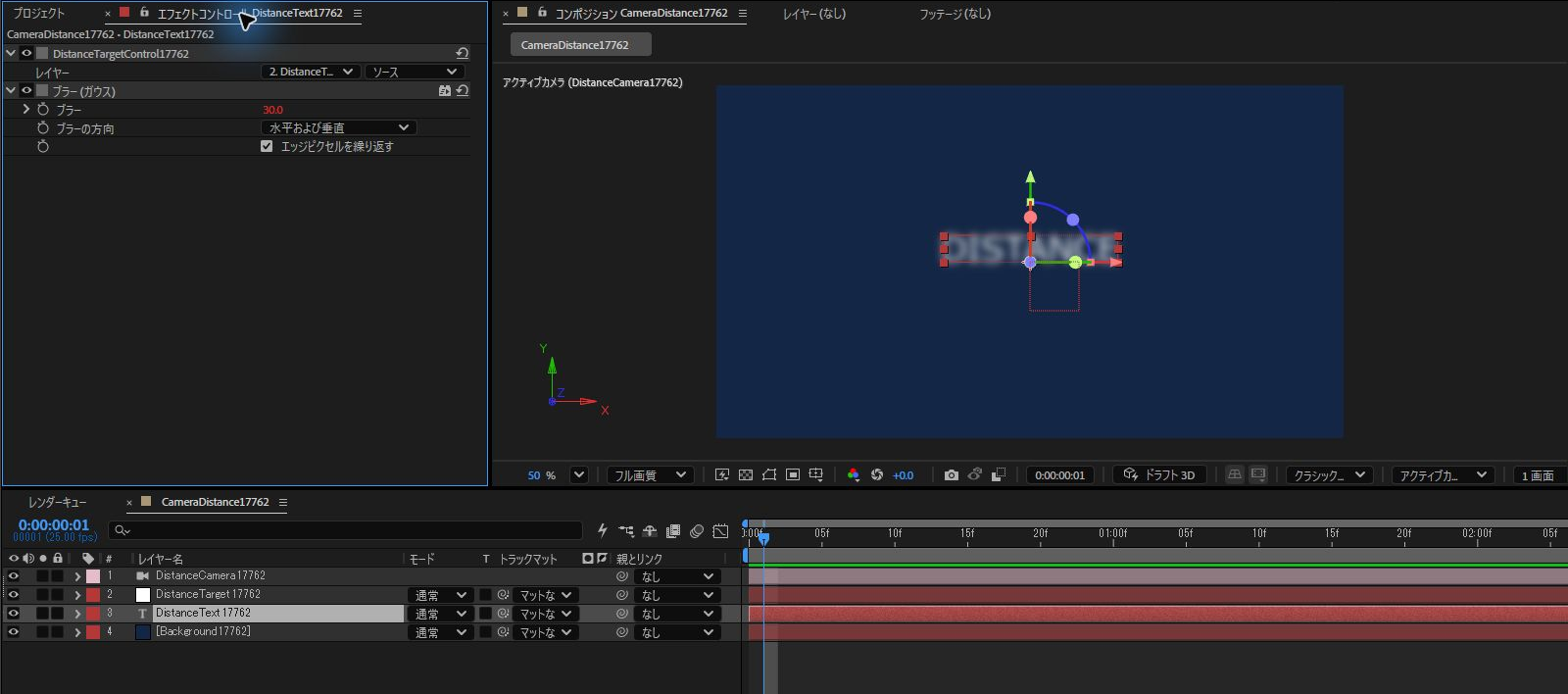The image size is (1568, 694).
Task: Disable the ブラー (ガウス) effect eye
Action: 26,91
